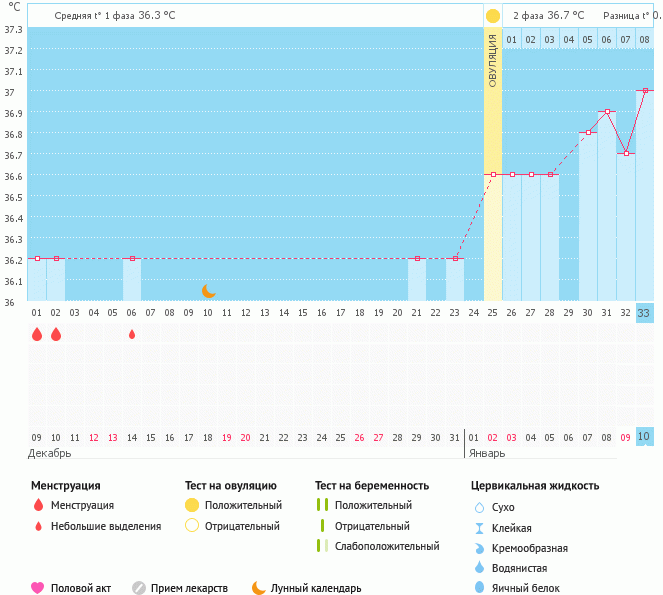Click the 'Сухо' cervical fluid legend icon

click(479, 507)
